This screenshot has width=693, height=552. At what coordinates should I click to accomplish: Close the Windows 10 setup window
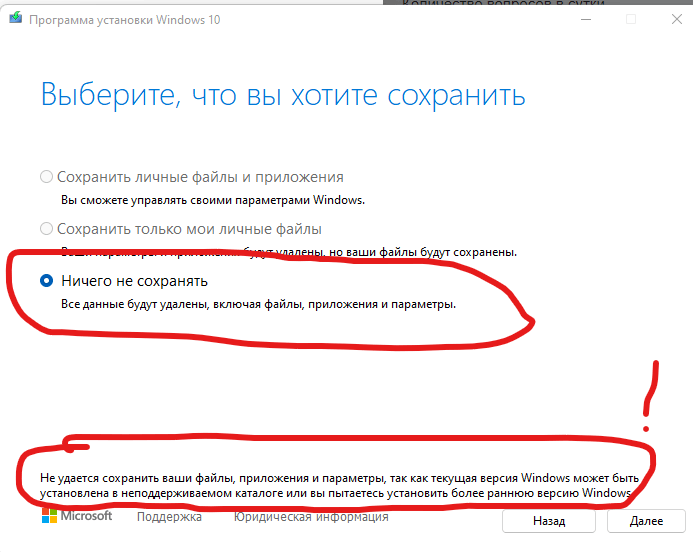click(677, 19)
